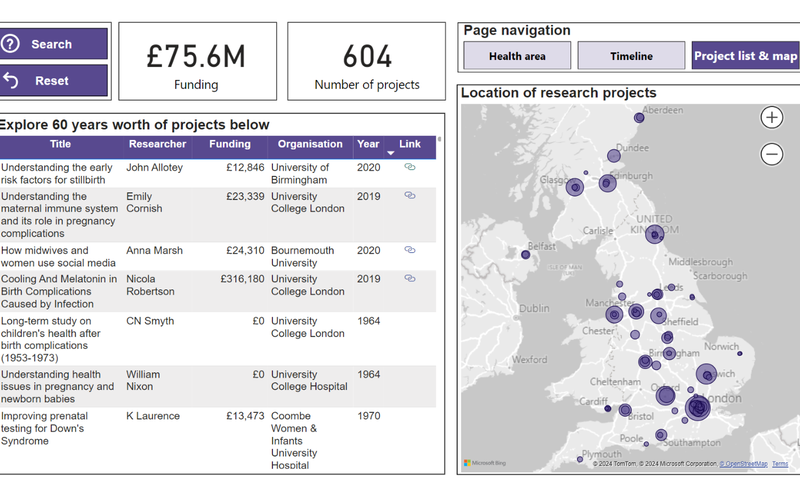Click the Title column header
The width and height of the screenshot is (800, 500).
(x=60, y=144)
